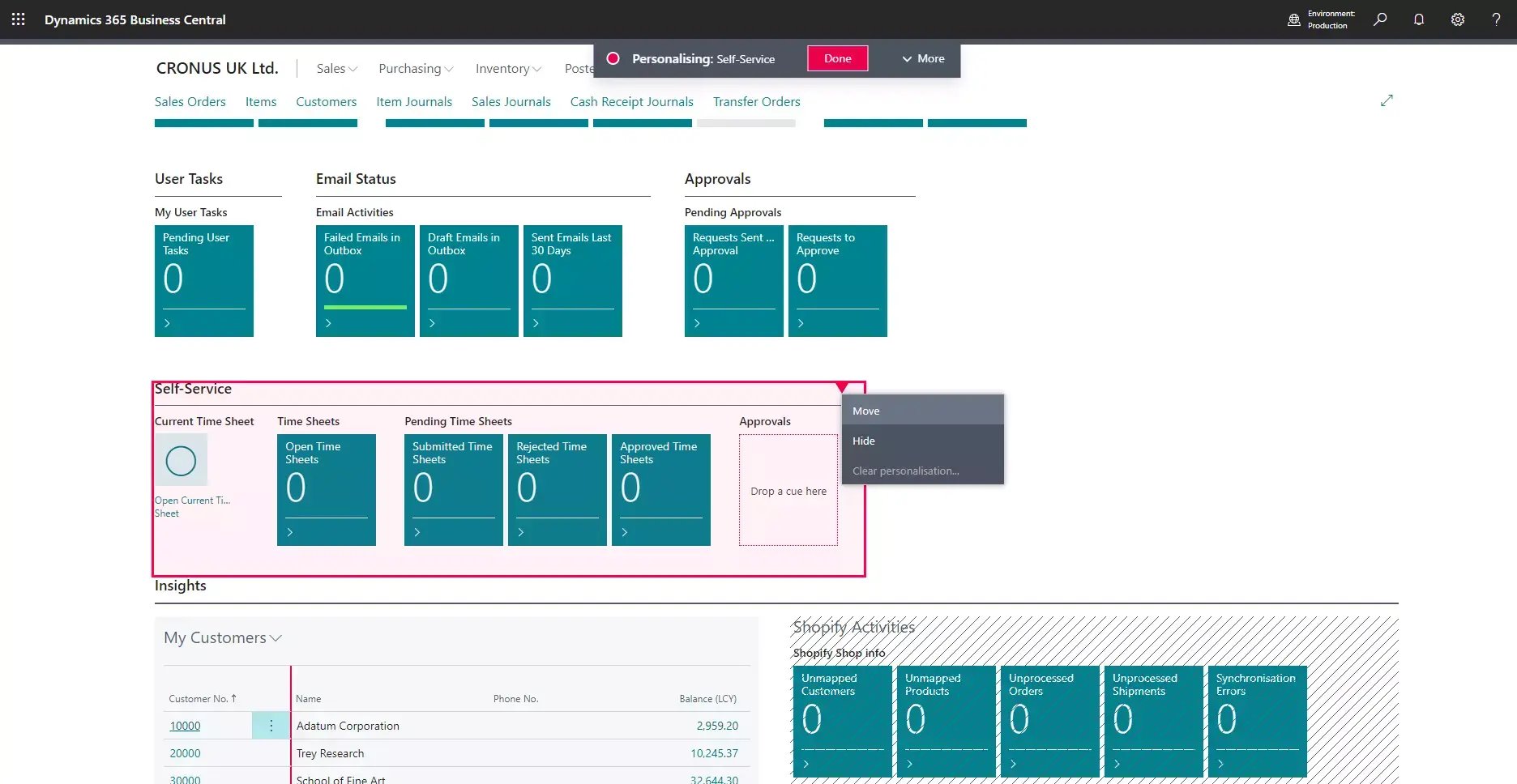Click the Dynamics 365 Business Central title

click(x=135, y=19)
